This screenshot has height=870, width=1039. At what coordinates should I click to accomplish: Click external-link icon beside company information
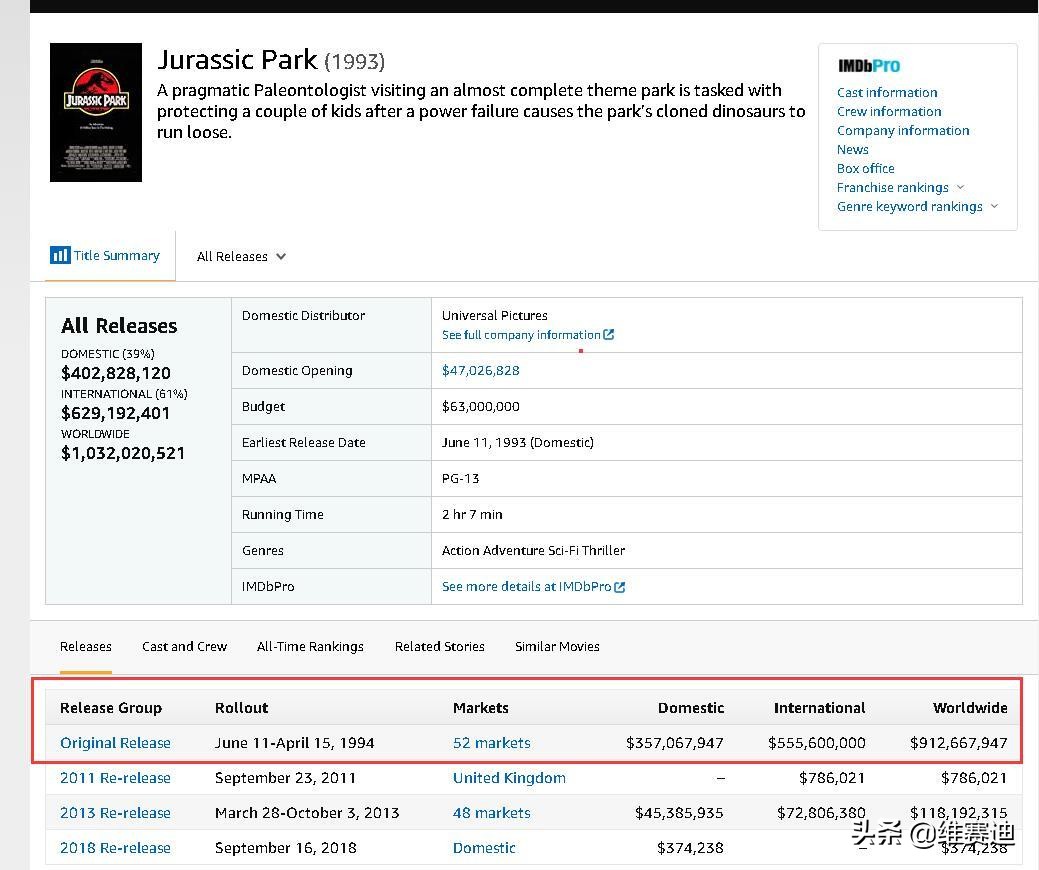click(x=608, y=335)
